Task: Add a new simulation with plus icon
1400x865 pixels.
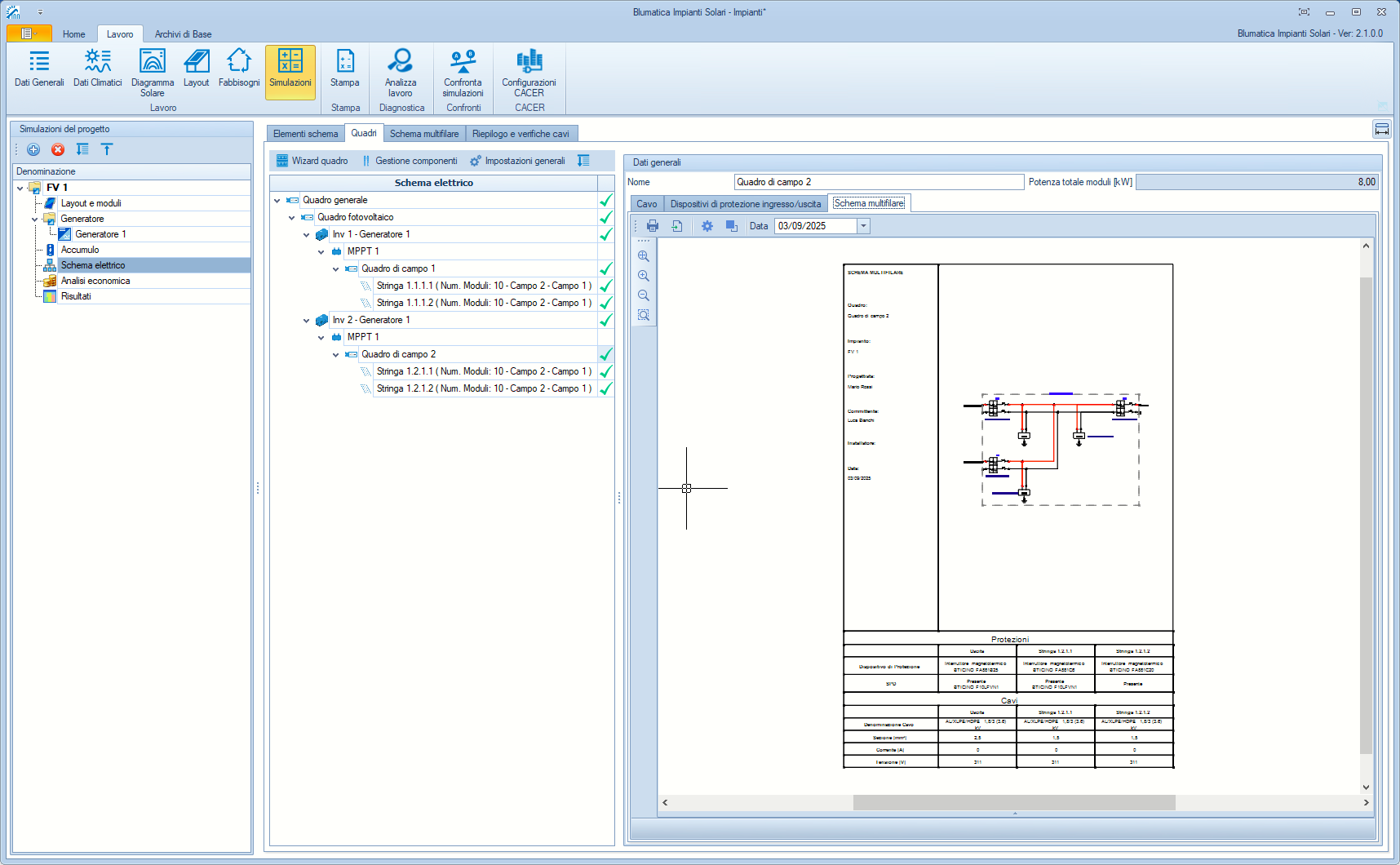Action: tap(33, 149)
